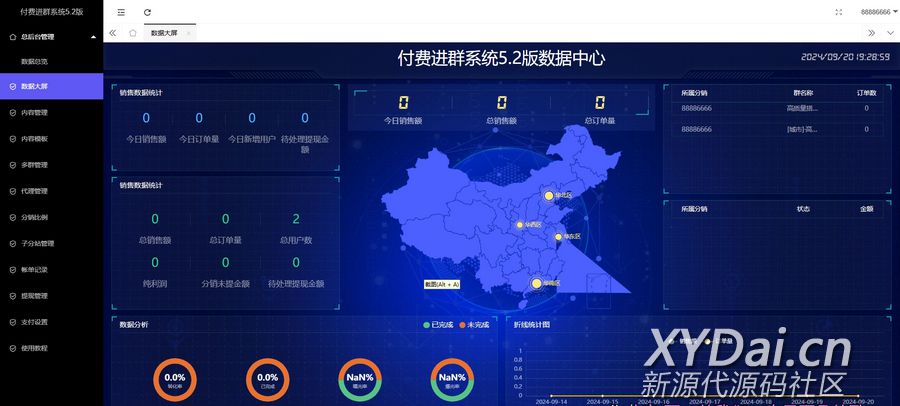
Task: Click the 华北区 map marker
Action: [x=548, y=195]
